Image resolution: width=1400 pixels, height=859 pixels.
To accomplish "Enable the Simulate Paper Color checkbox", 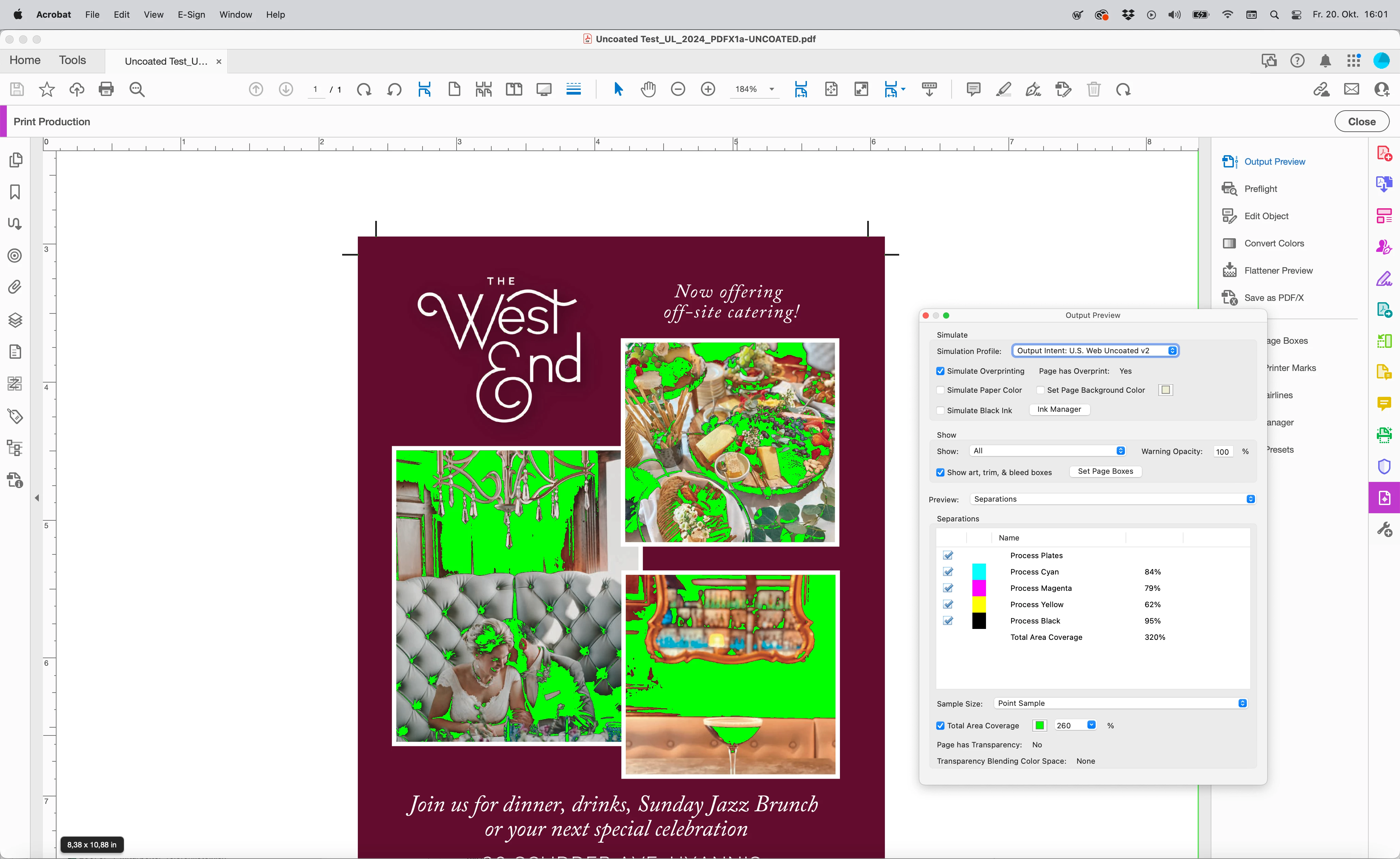I will [x=941, y=390].
